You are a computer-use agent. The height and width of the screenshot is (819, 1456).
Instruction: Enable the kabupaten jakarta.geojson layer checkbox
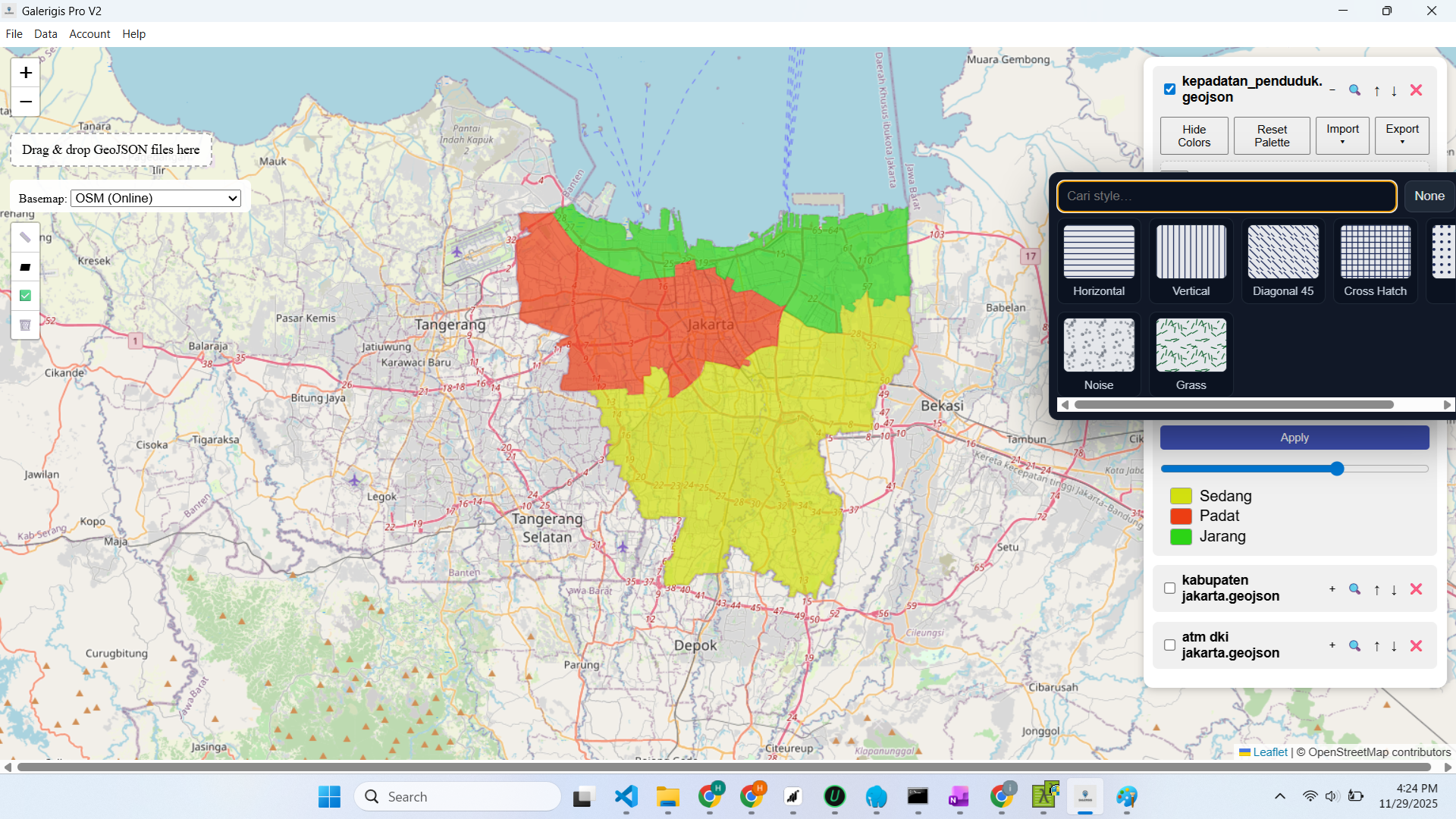tap(1169, 588)
